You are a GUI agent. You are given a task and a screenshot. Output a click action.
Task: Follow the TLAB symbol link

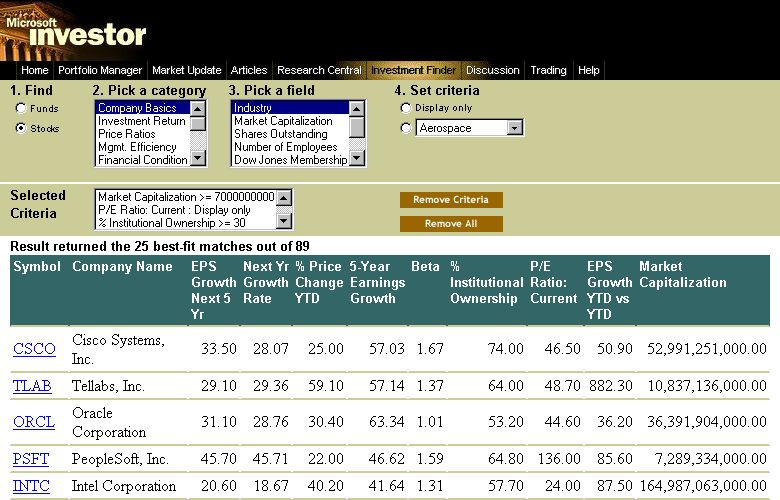pyautogui.click(x=34, y=386)
